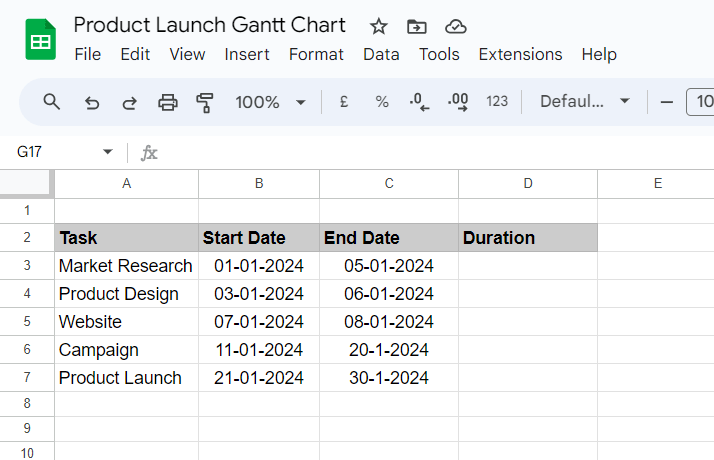The height and width of the screenshot is (460, 714).
Task: Open the Extensions menu
Action: [x=520, y=54]
